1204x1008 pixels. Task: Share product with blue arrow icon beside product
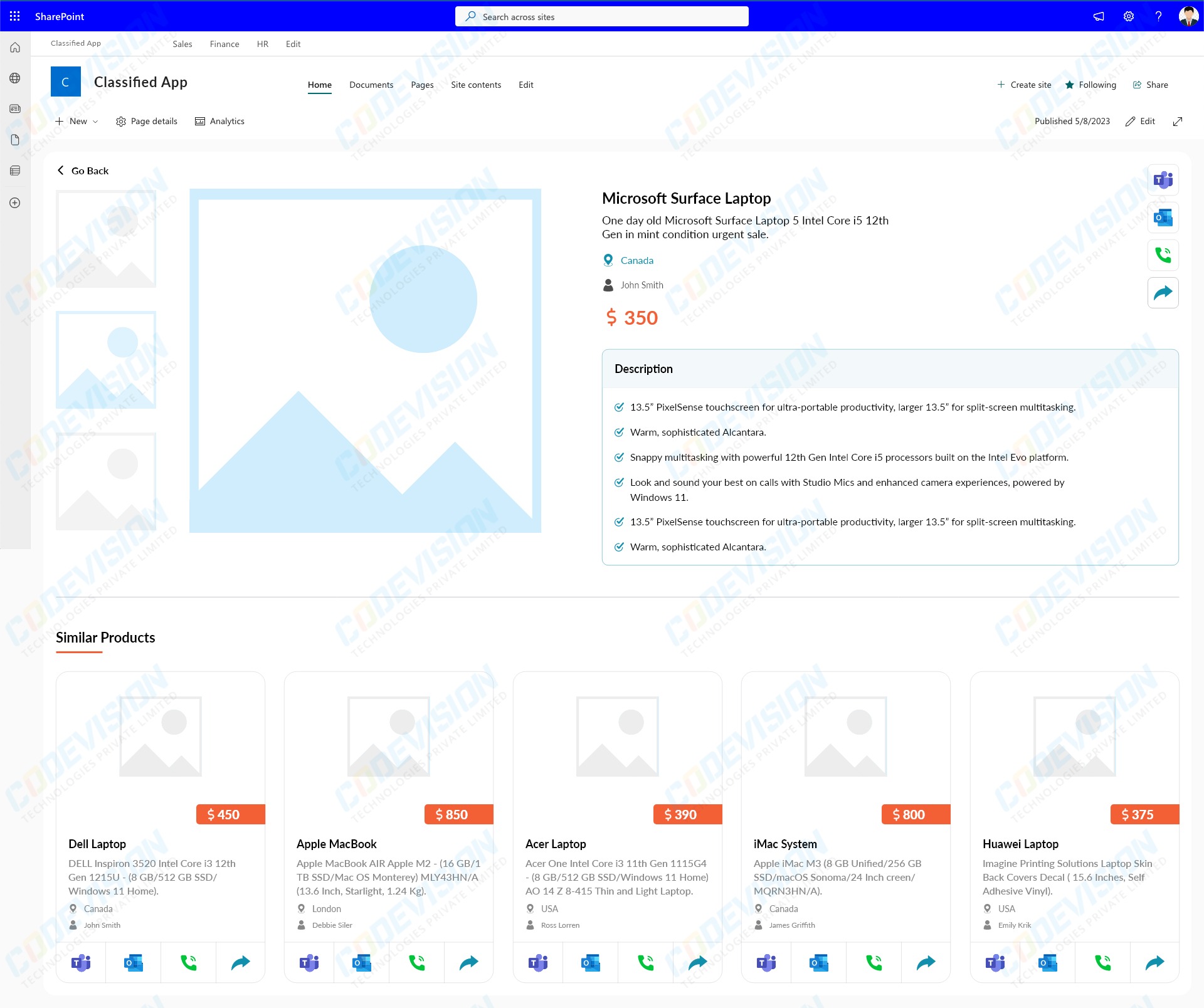point(1163,293)
